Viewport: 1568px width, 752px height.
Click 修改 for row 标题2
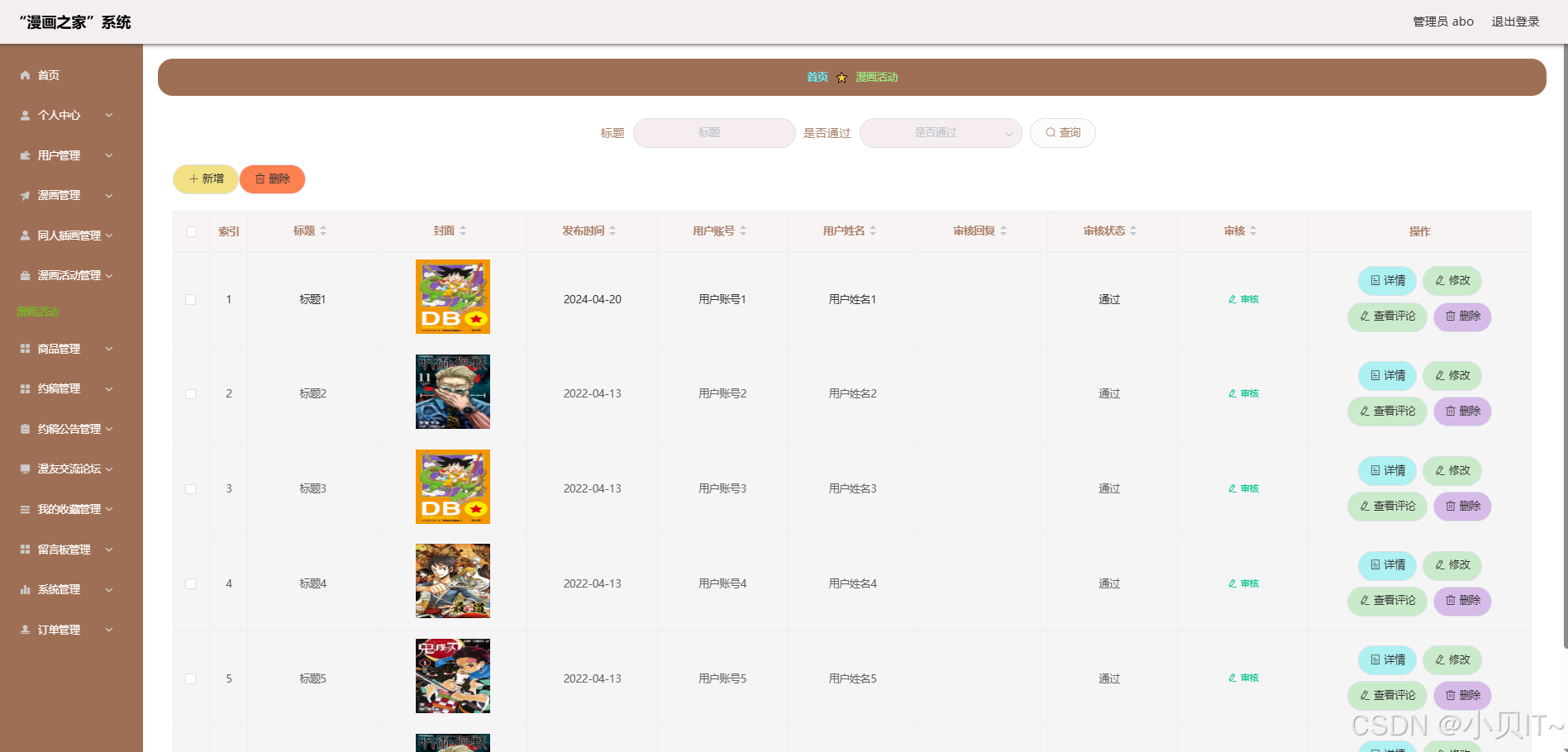[x=1452, y=376]
